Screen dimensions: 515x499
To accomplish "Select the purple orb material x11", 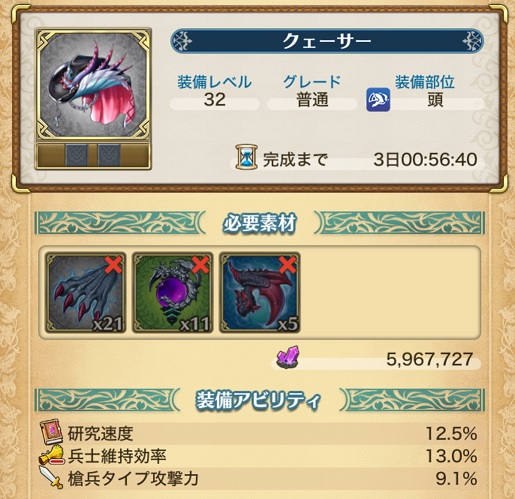I will coord(173,293).
